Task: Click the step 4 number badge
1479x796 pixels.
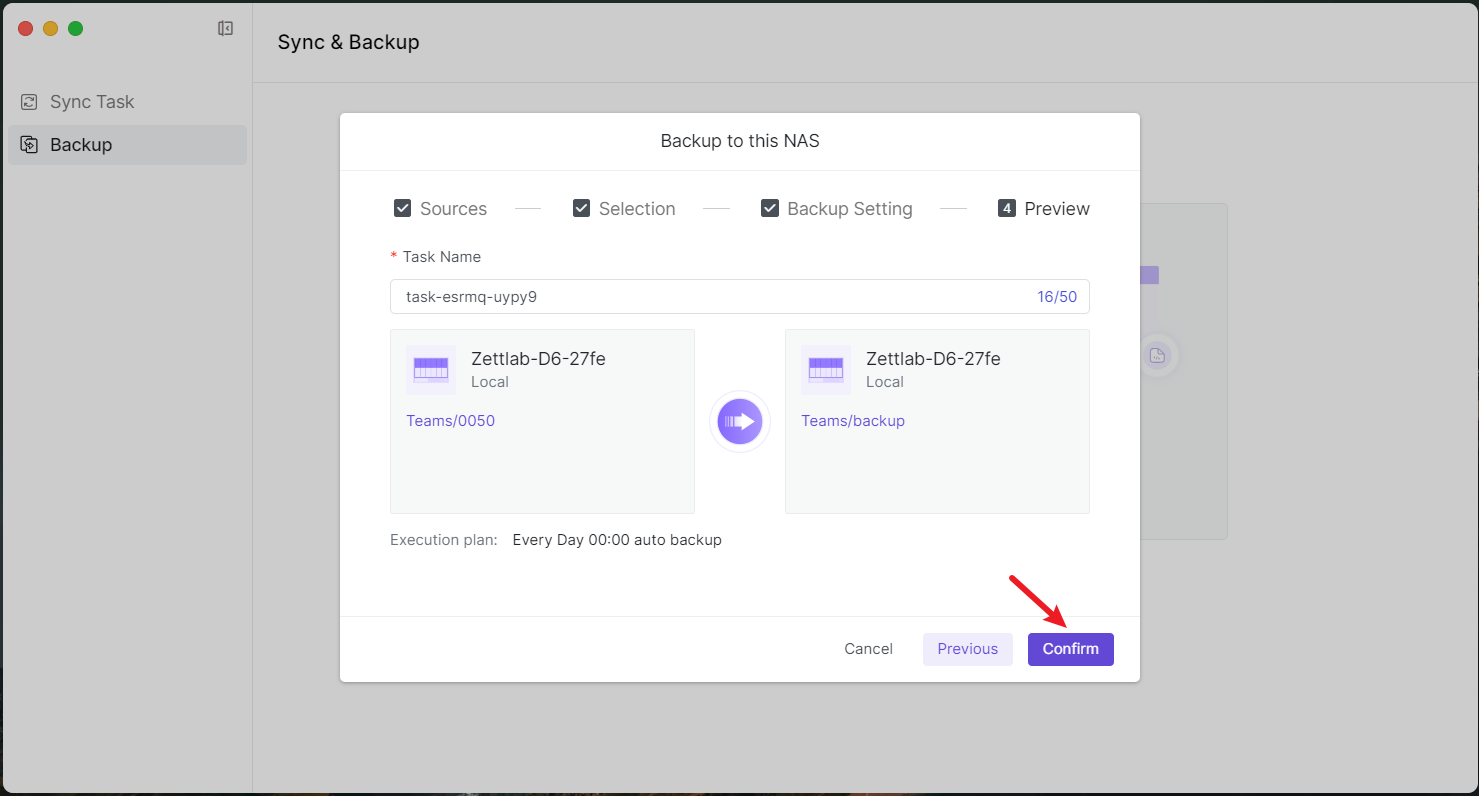Action: pyautogui.click(x=1007, y=209)
